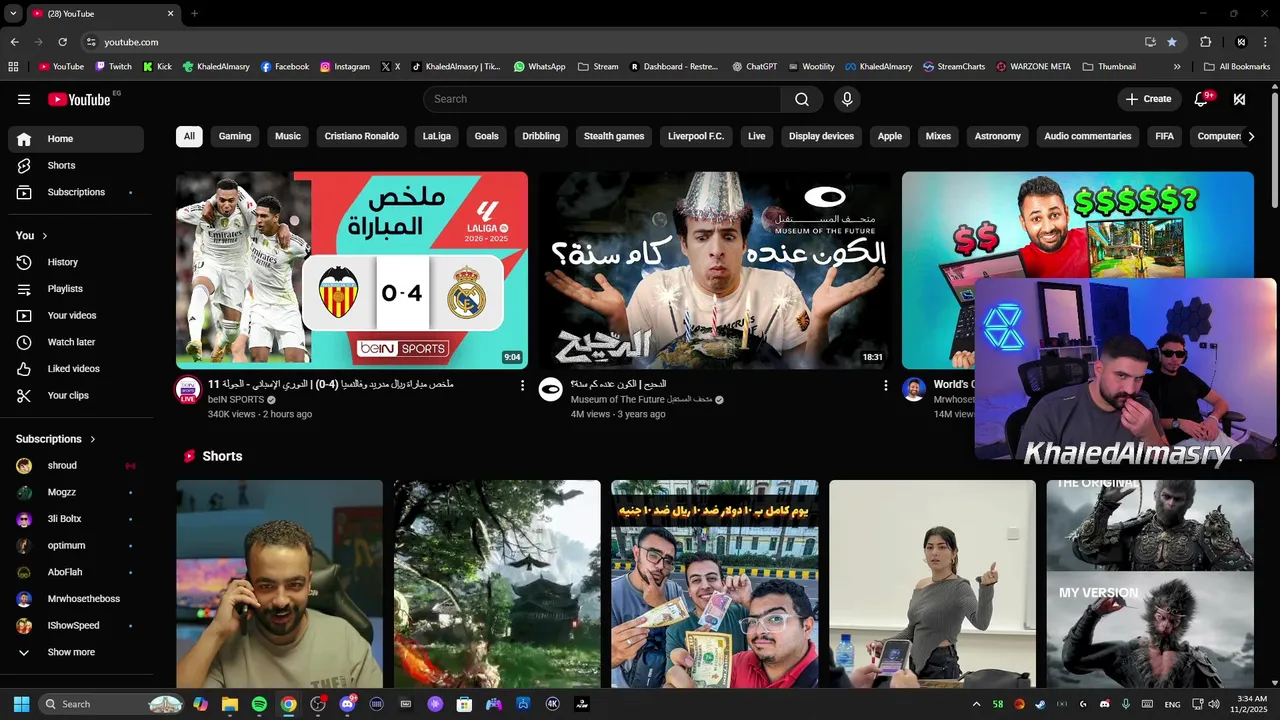Open Chrome tab search dropdown
Viewport: 1280px width, 720px height.
13,13
